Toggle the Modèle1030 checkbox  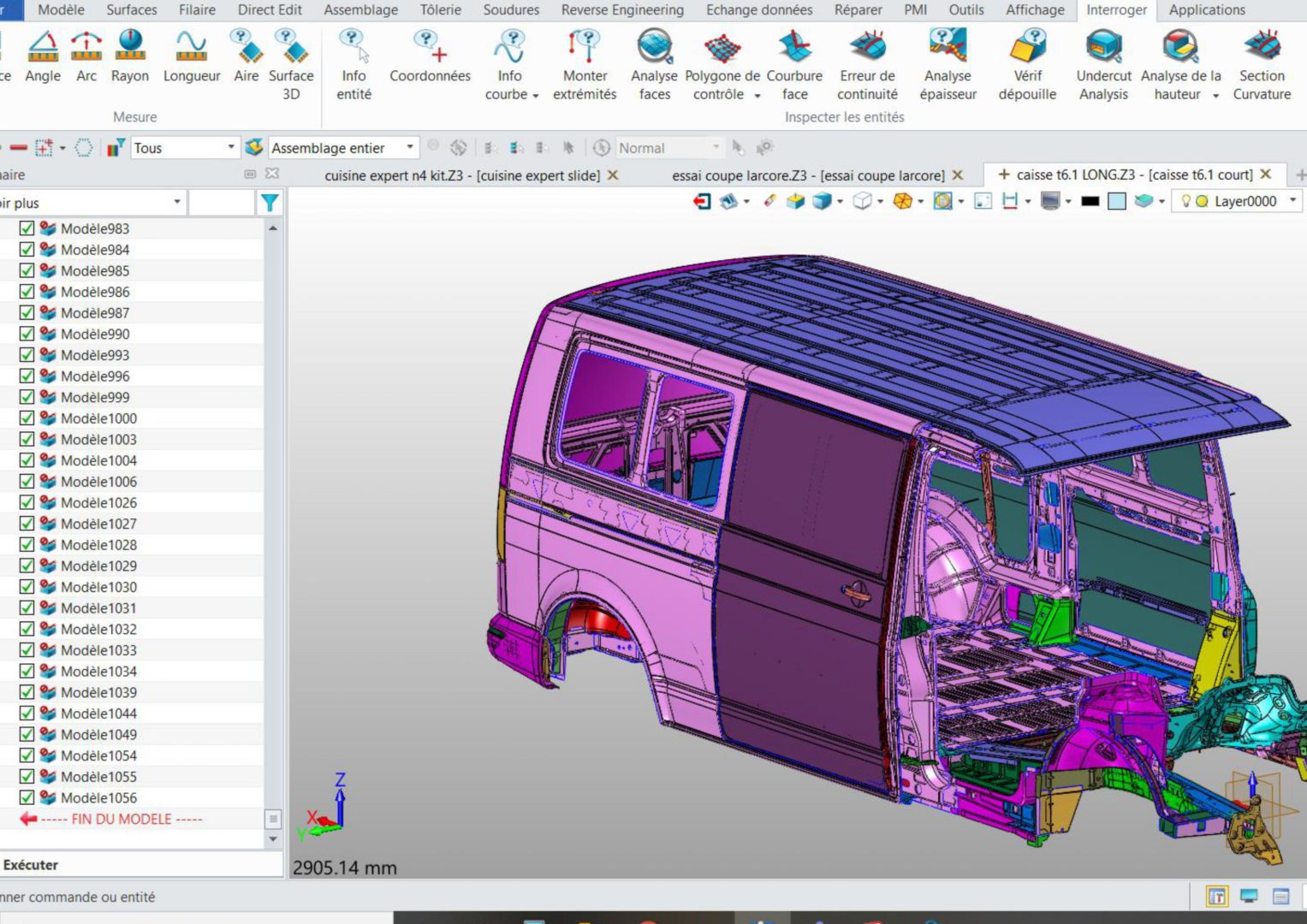click(27, 587)
